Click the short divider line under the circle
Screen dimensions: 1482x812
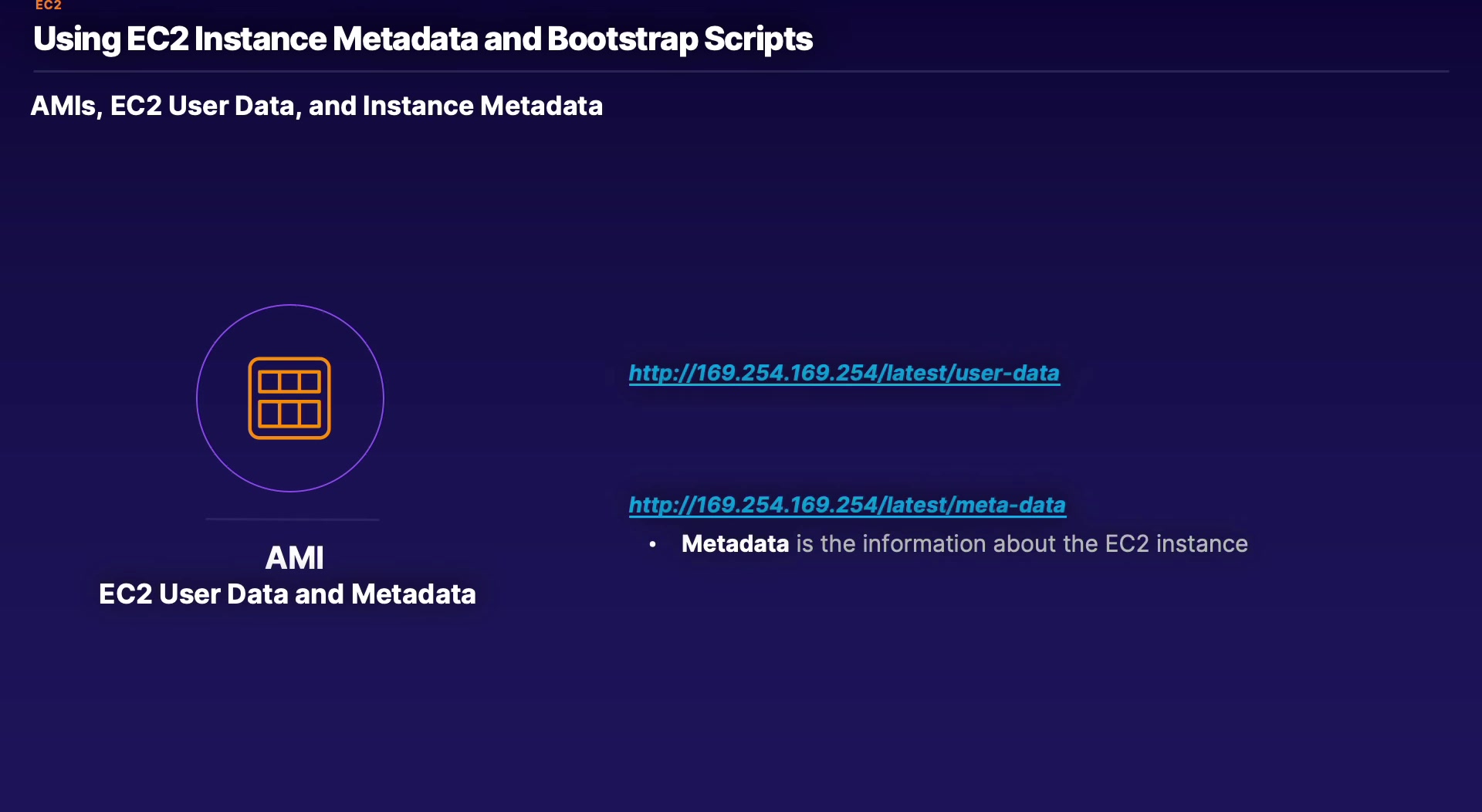pos(292,519)
